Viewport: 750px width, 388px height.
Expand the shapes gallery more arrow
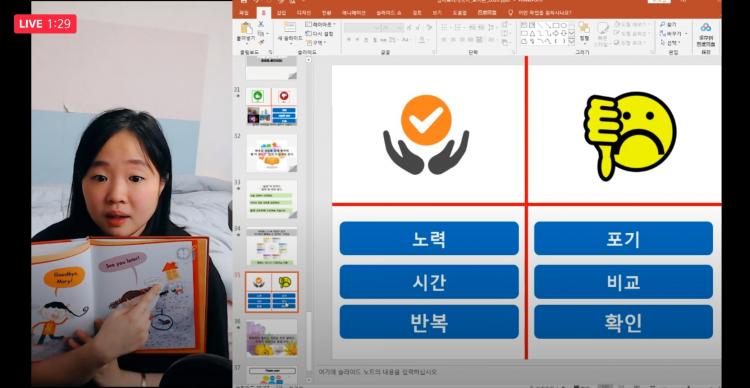click(x=571, y=42)
